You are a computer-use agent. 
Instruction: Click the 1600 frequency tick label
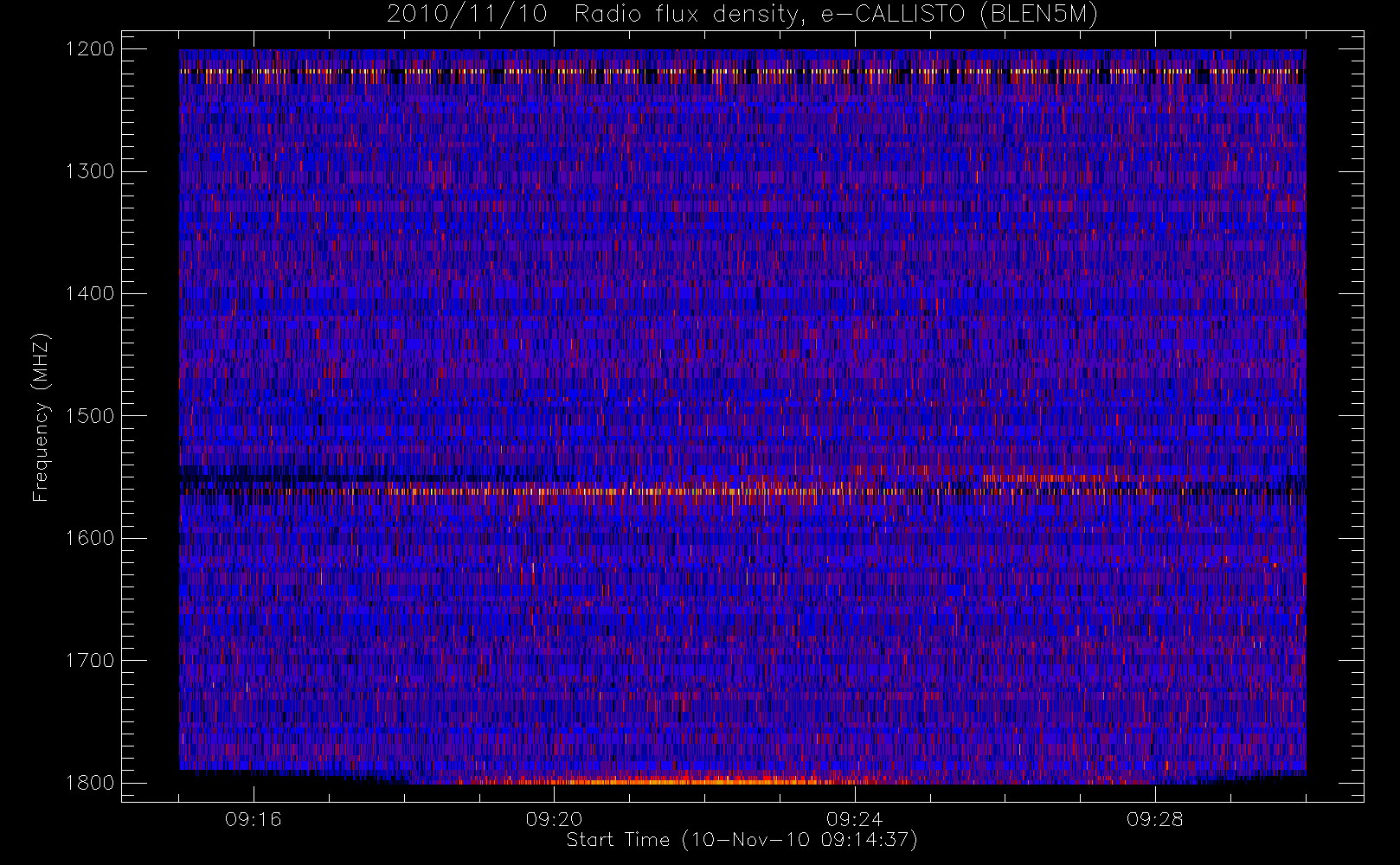pyautogui.click(x=90, y=538)
